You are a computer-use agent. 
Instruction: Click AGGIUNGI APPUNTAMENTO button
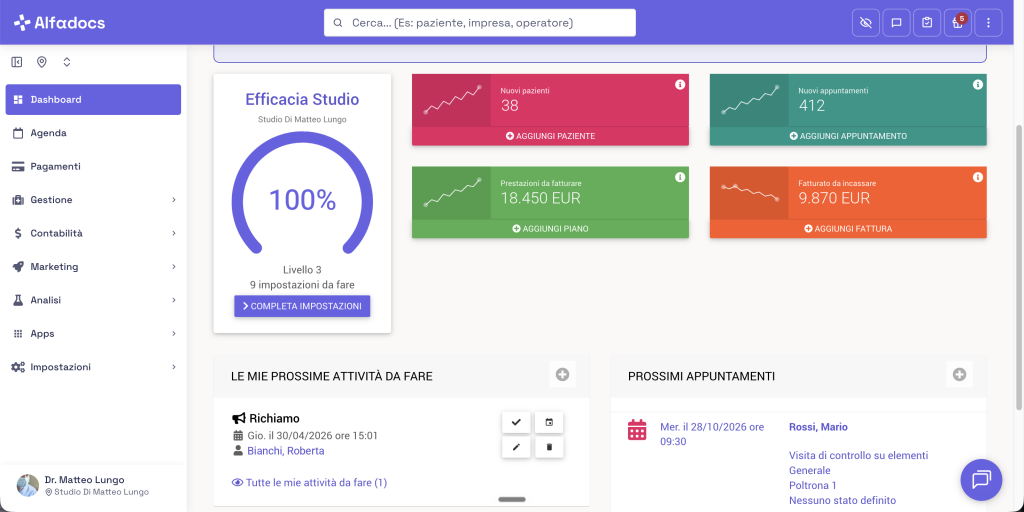(848, 136)
